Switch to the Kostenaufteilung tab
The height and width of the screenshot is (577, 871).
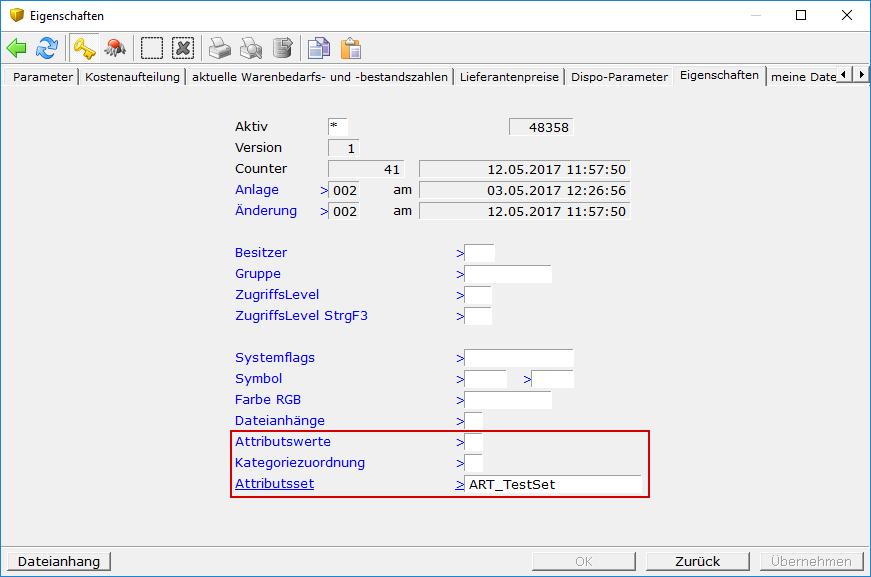[132, 77]
